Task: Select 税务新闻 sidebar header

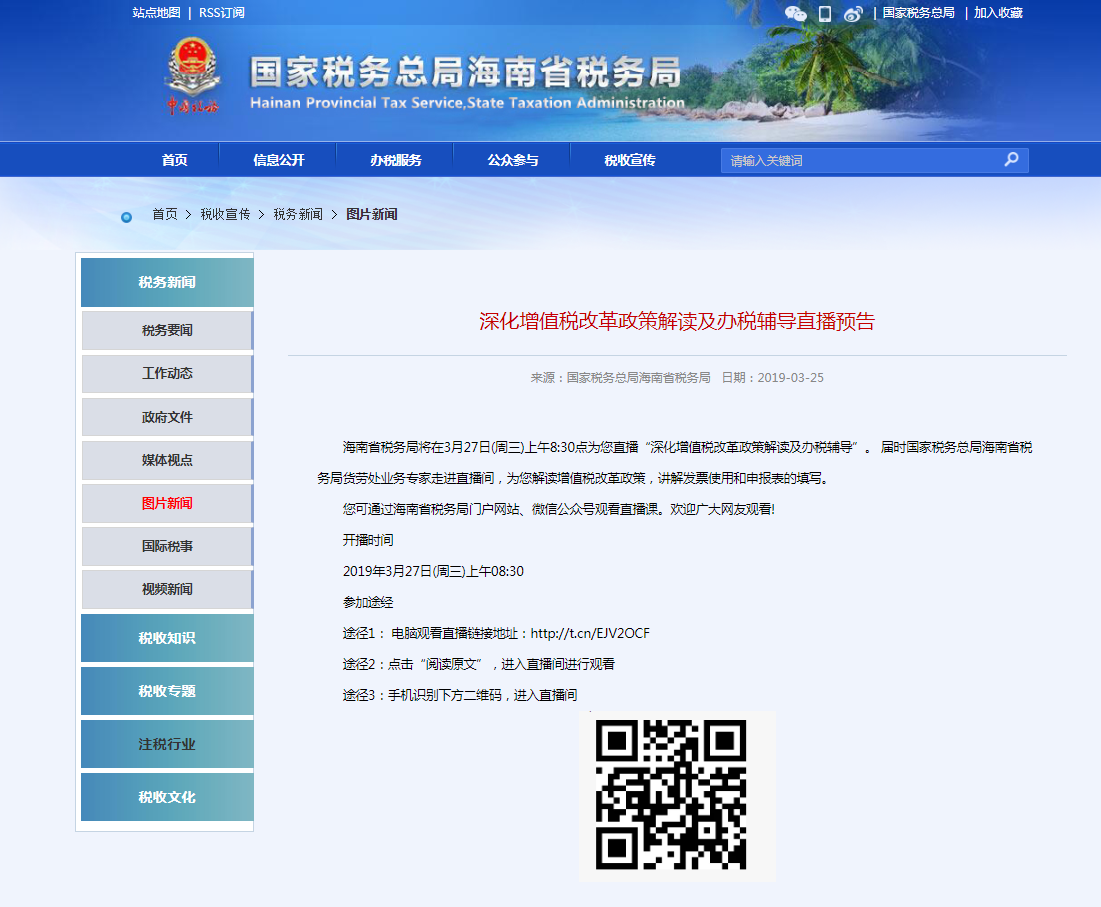Action: coord(167,282)
